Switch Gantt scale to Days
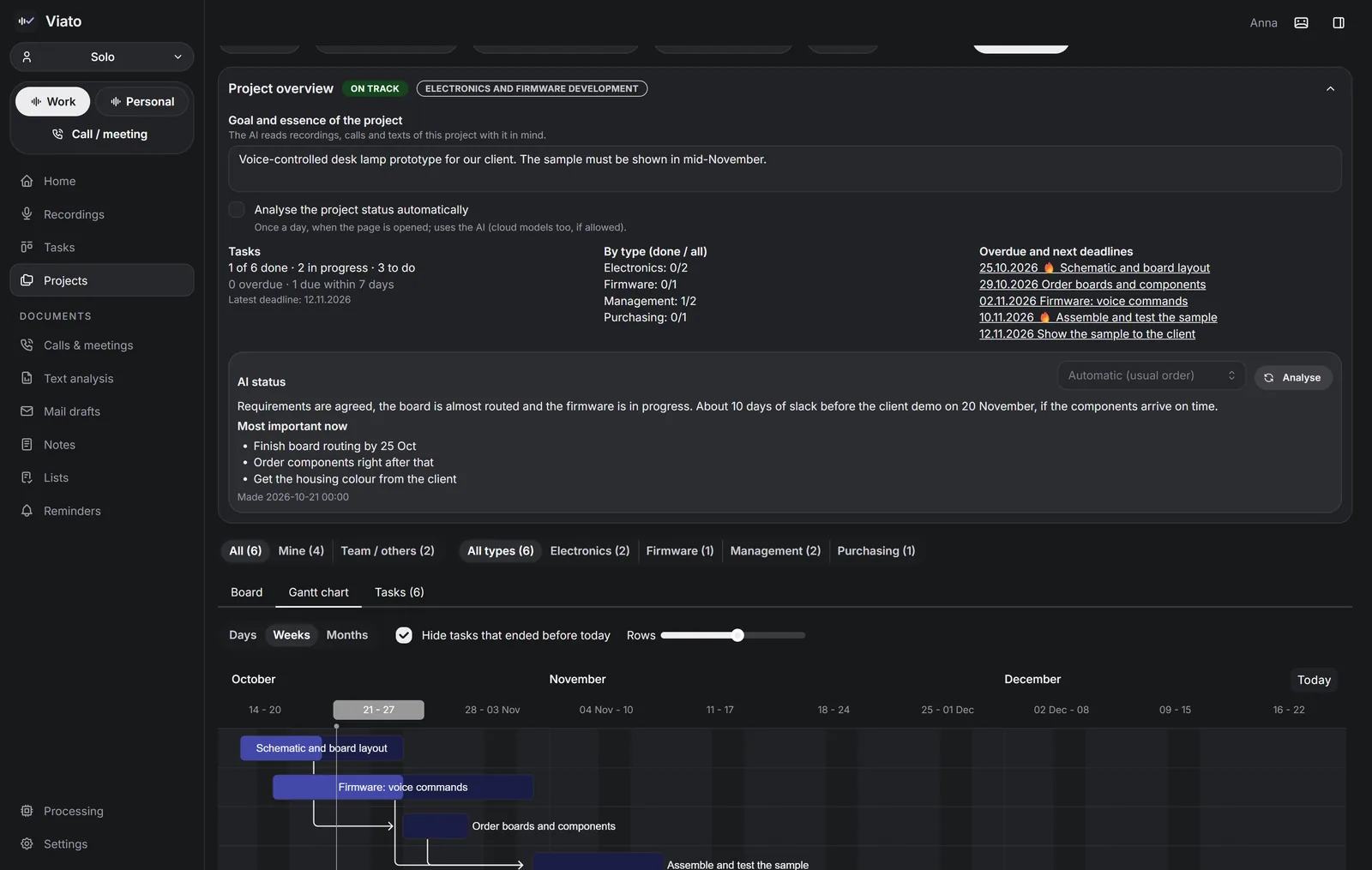Viewport: 1372px width, 870px height. point(243,635)
